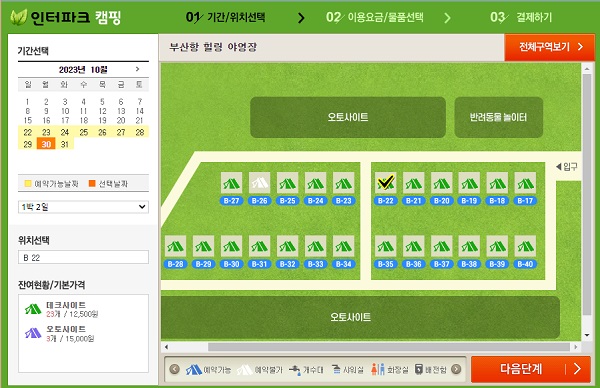Choose campsite tent B-32

point(287,246)
